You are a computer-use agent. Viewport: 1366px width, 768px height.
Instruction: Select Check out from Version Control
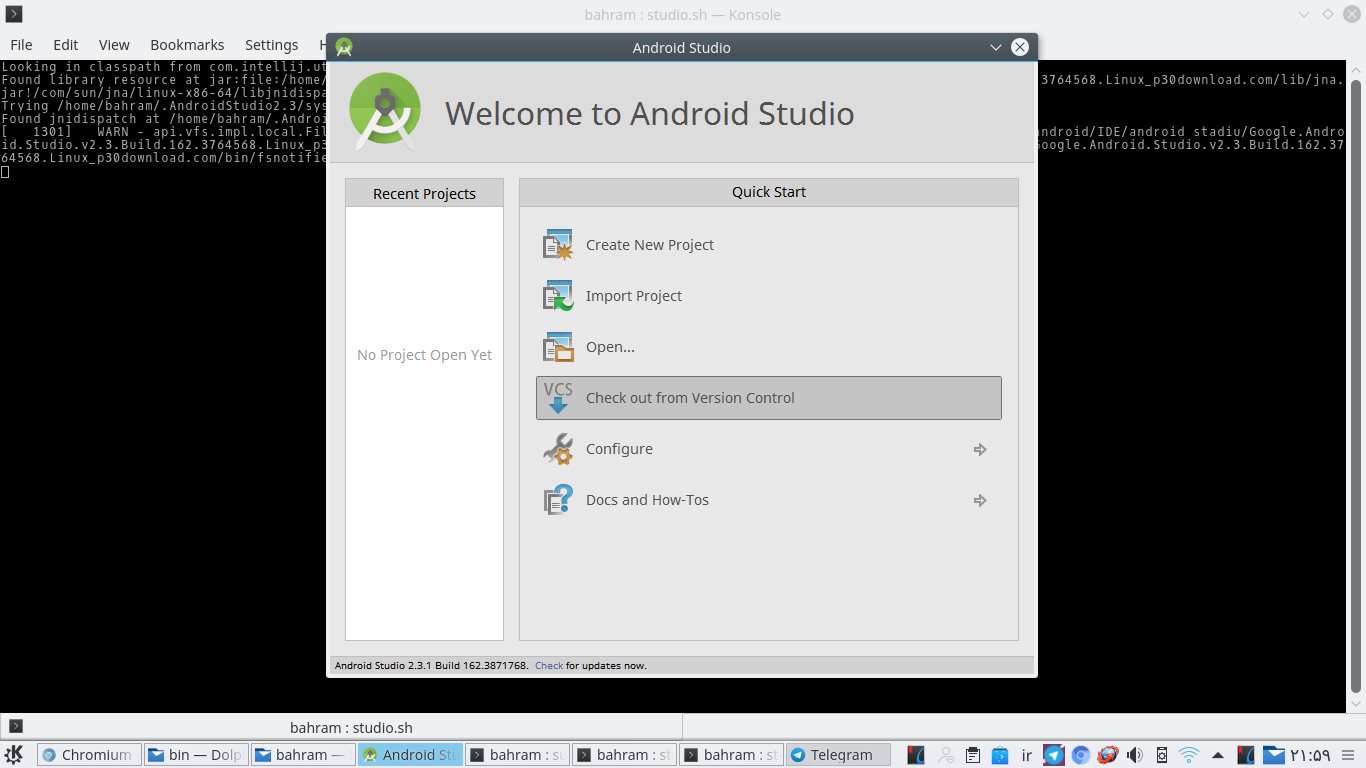(768, 398)
